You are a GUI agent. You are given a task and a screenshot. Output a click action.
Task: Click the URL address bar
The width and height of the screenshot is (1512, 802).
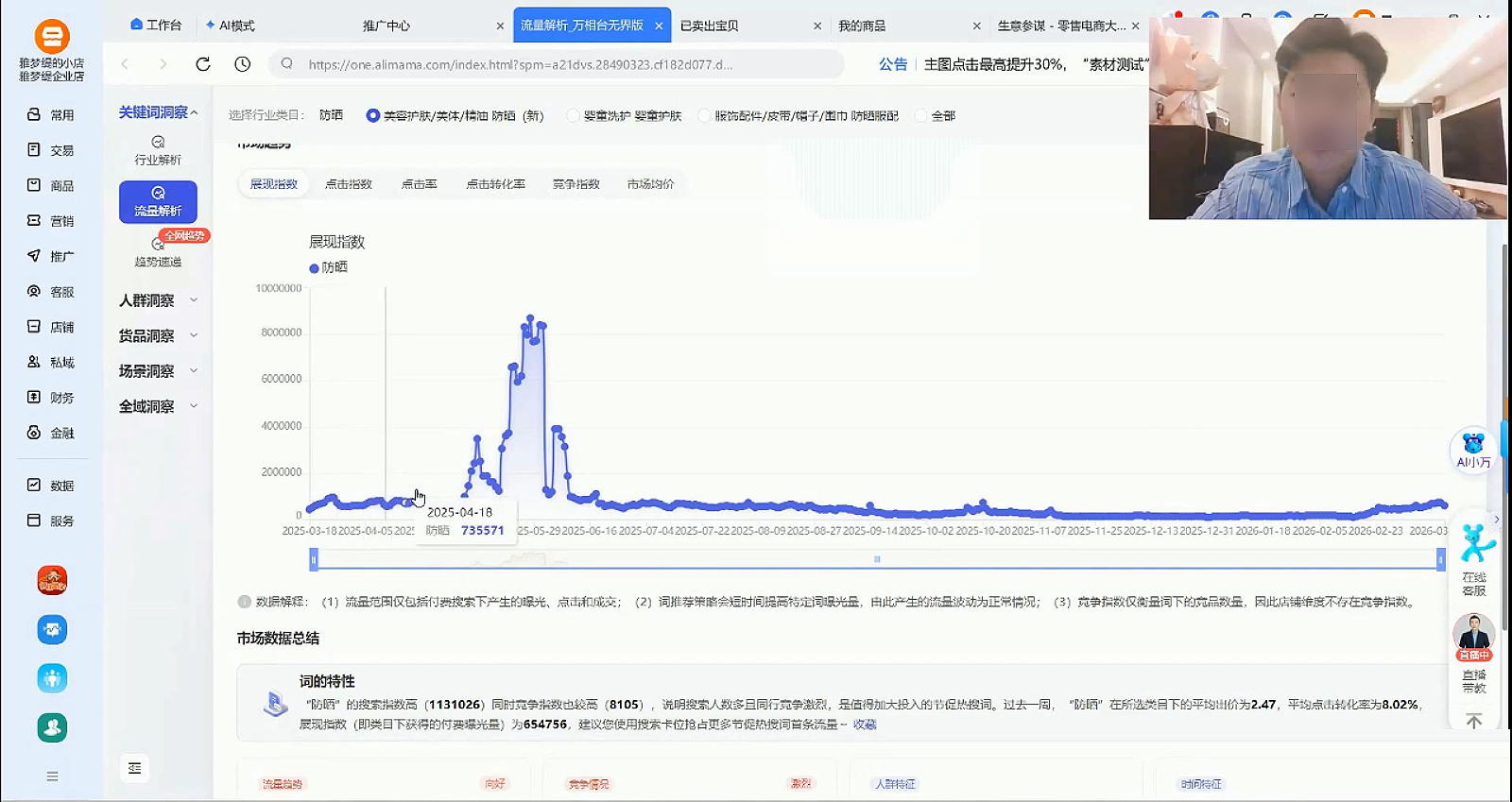coord(558,64)
